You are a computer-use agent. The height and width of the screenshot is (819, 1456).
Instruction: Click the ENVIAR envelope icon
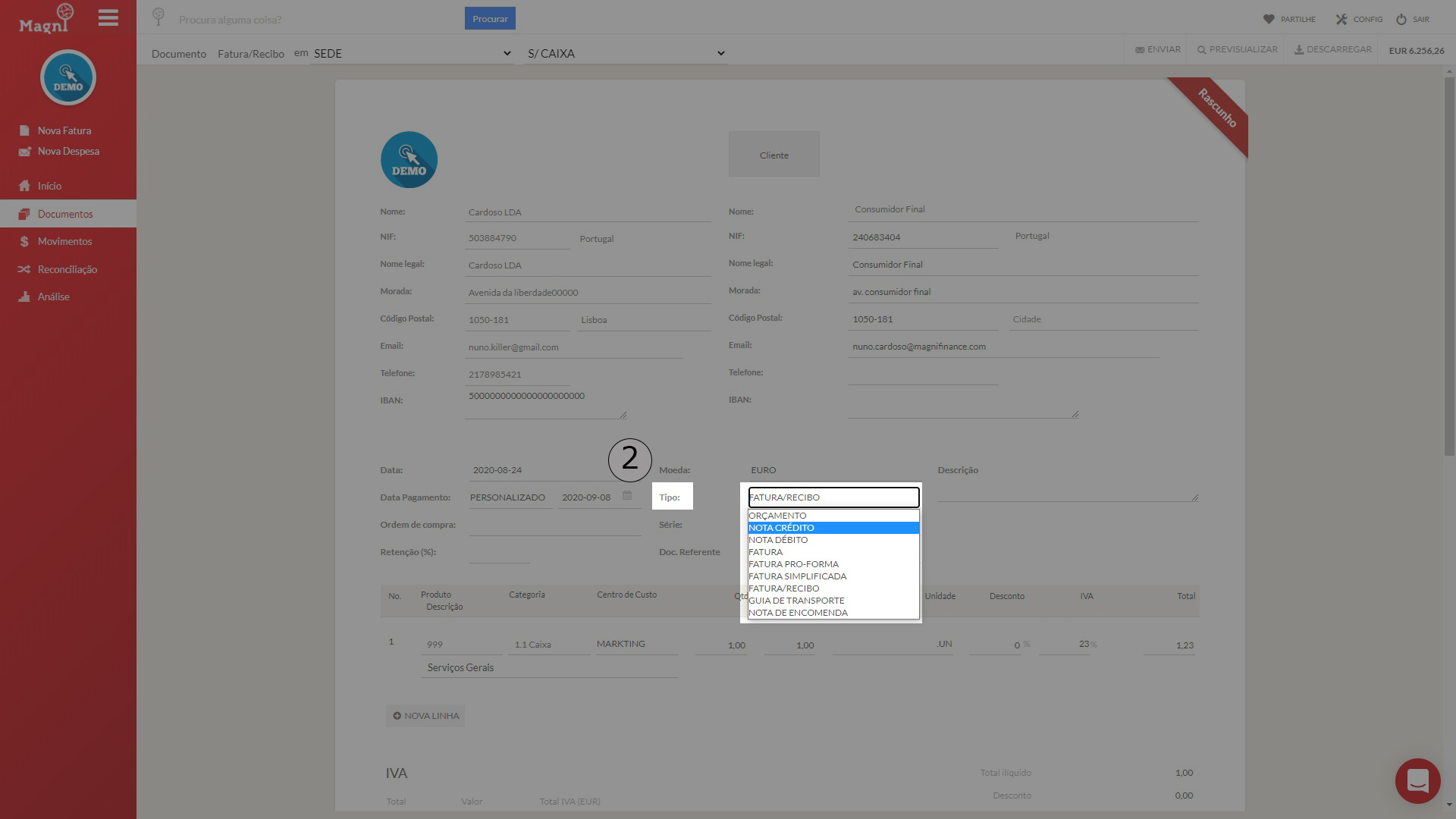tap(1140, 49)
